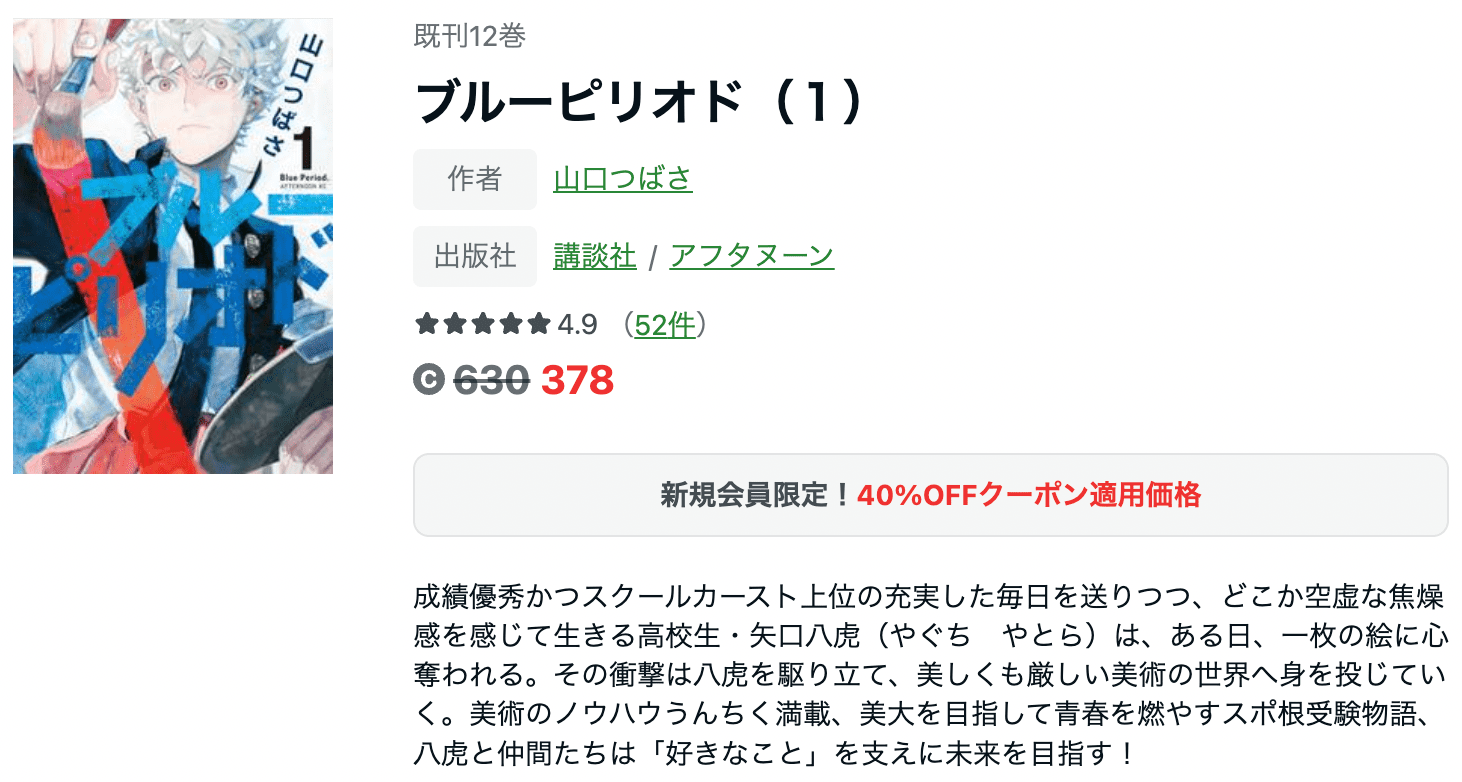
Task: Open the Blue Period volume 1 cover image
Action: [x=173, y=246]
